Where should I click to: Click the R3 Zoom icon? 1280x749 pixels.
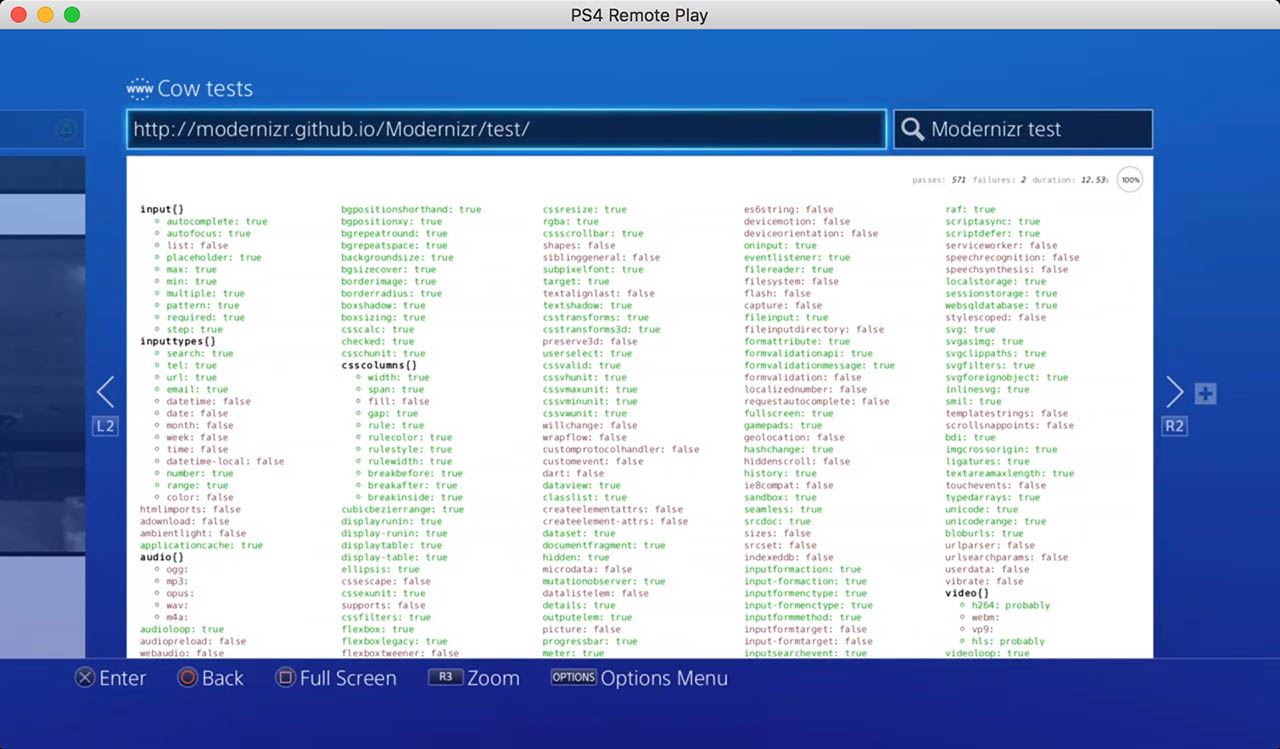[445, 677]
